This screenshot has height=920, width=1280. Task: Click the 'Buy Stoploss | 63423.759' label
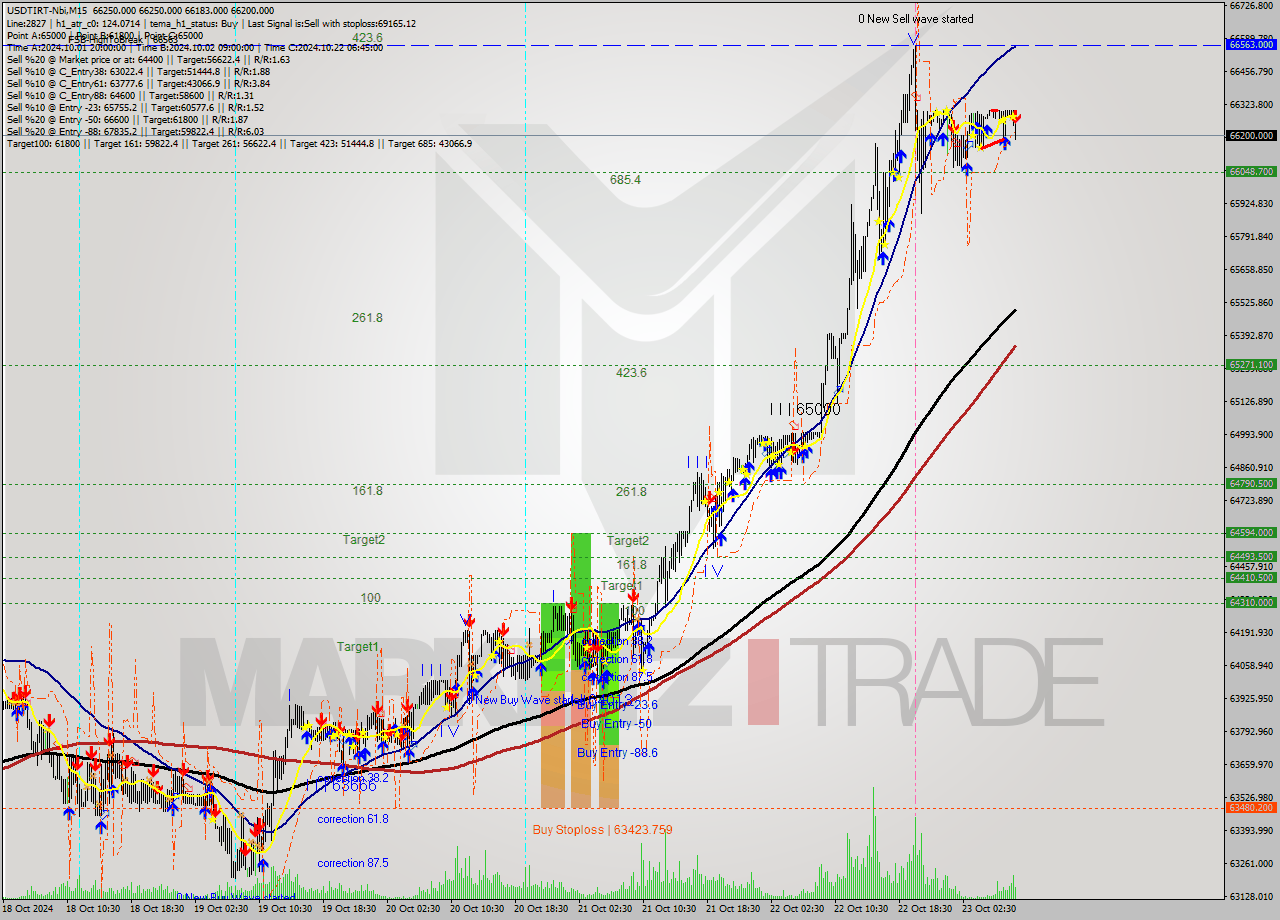point(602,829)
